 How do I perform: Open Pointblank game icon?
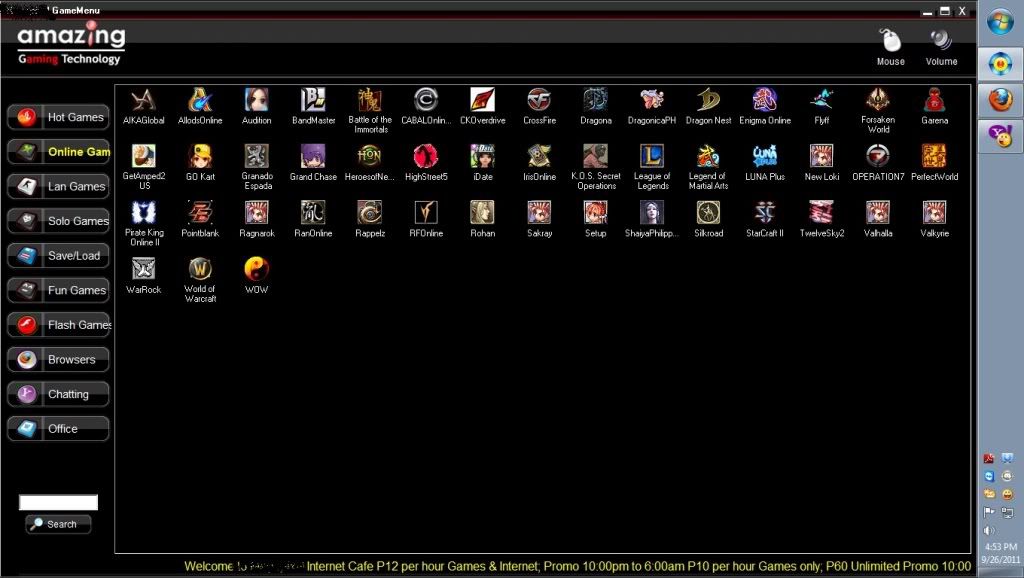pyautogui.click(x=200, y=213)
